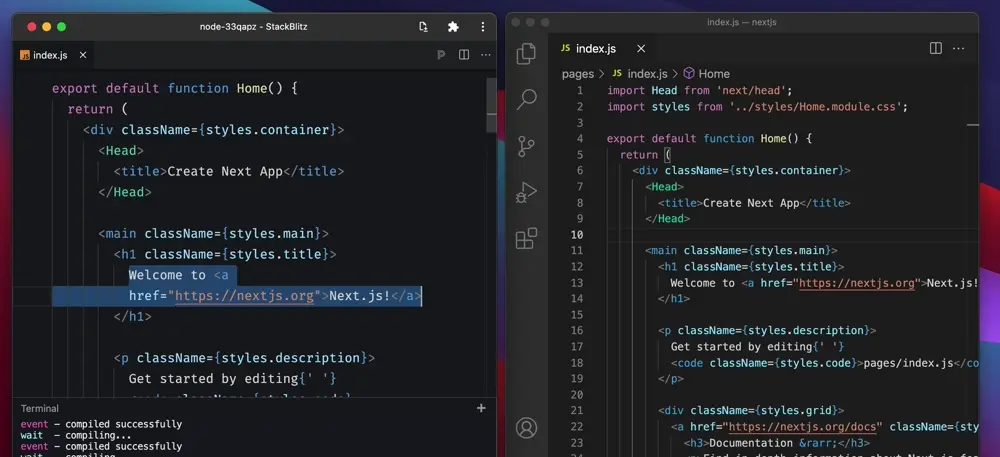
Task: Open more actions ellipsis in StackBlitz editor
Action: [486, 55]
